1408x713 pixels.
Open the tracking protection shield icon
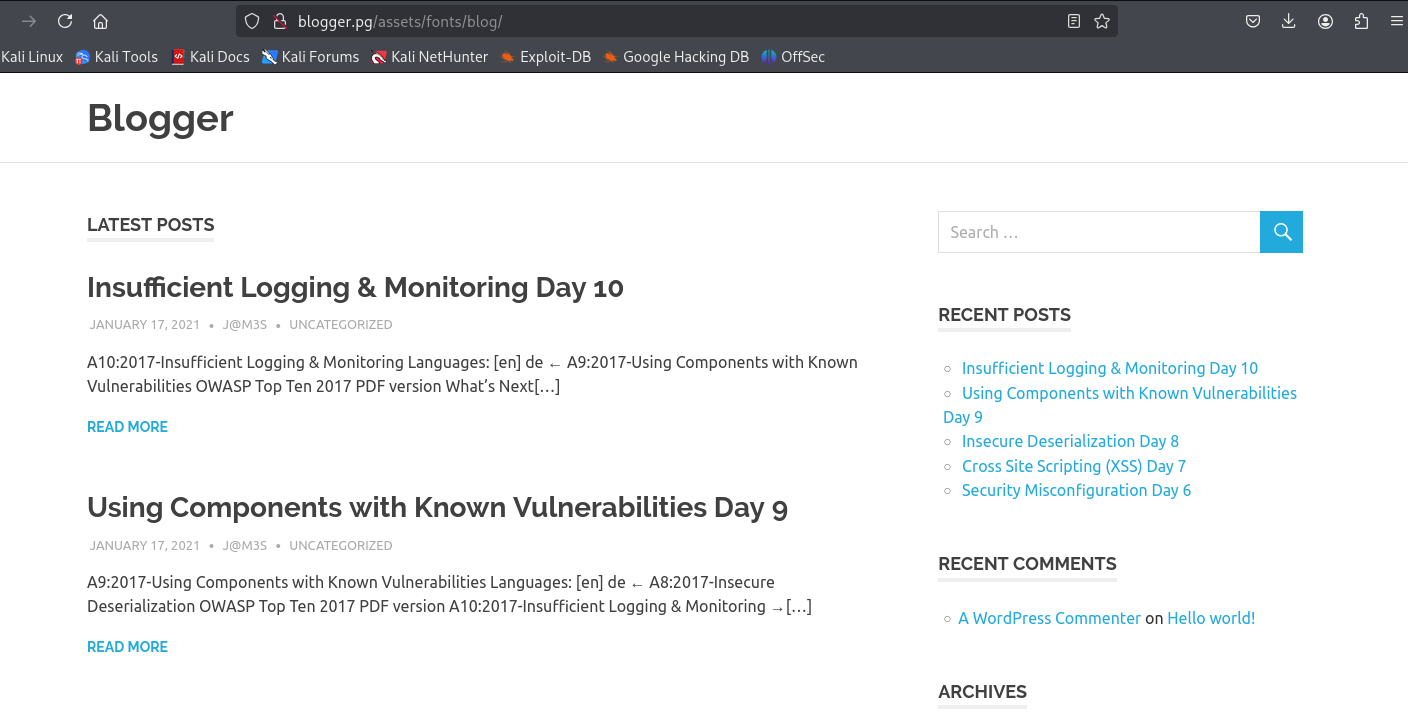252,21
